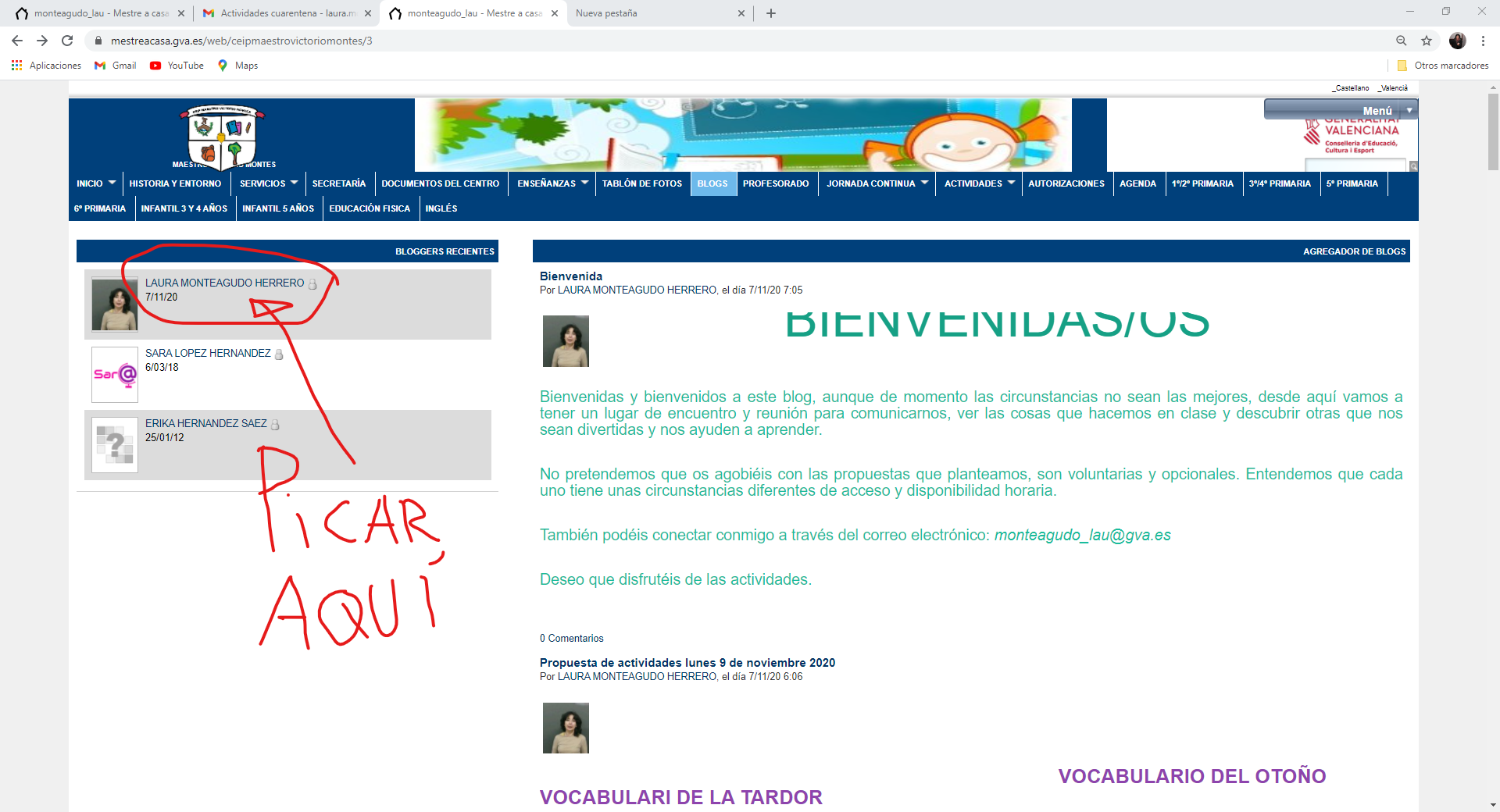The height and width of the screenshot is (812, 1500).
Task: Bookmark this page with the star icon
Action: [x=1427, y=41]
